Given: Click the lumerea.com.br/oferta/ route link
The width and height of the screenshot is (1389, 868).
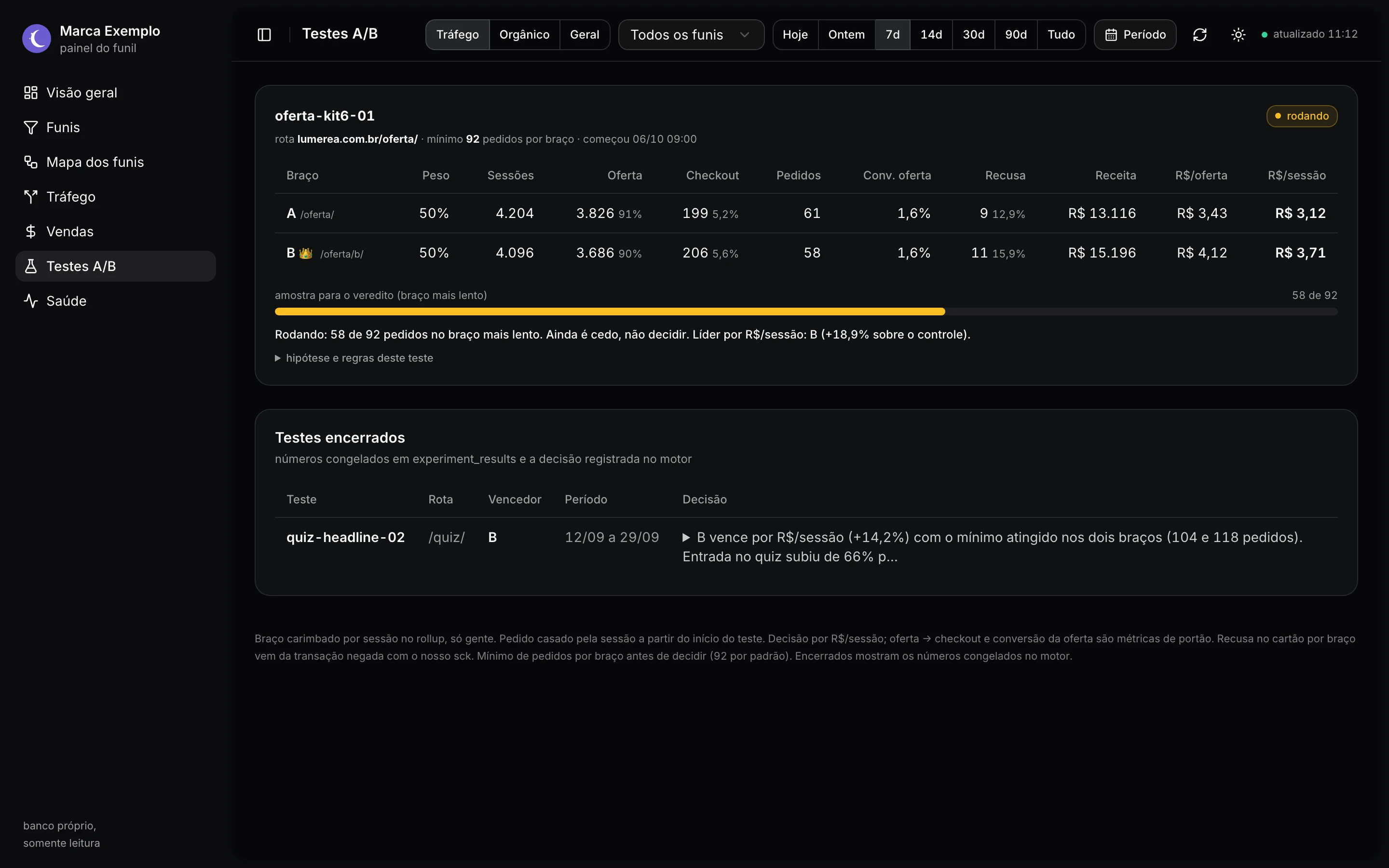Looking at the screenshot, I should click(357, 139).
